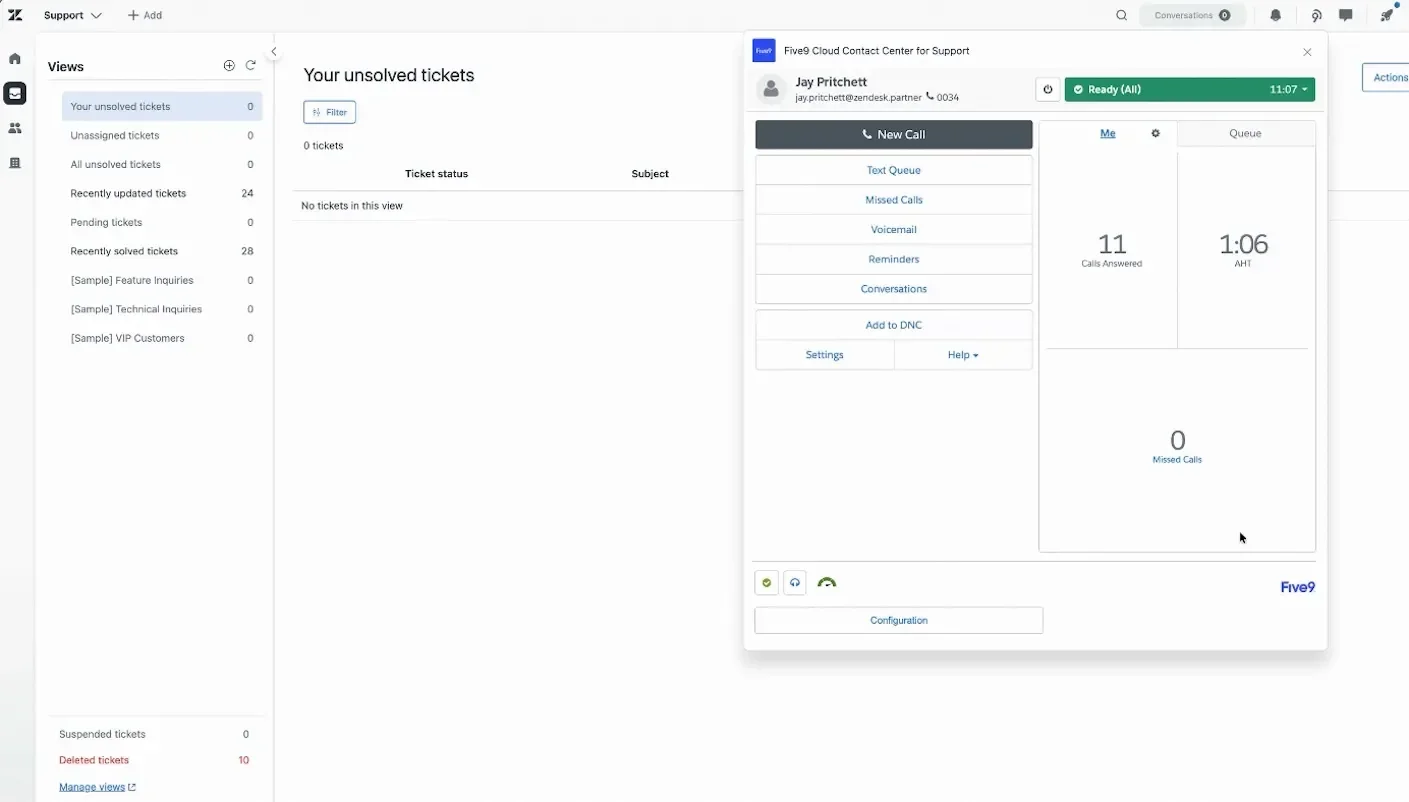Collapse the Views panel with the chevron
Screen dimensions: 1409x802
pos(274,52)
